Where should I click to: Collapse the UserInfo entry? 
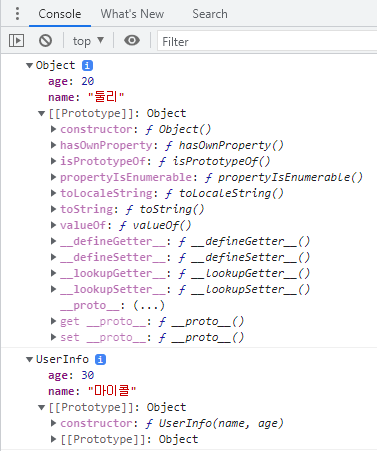29,359
